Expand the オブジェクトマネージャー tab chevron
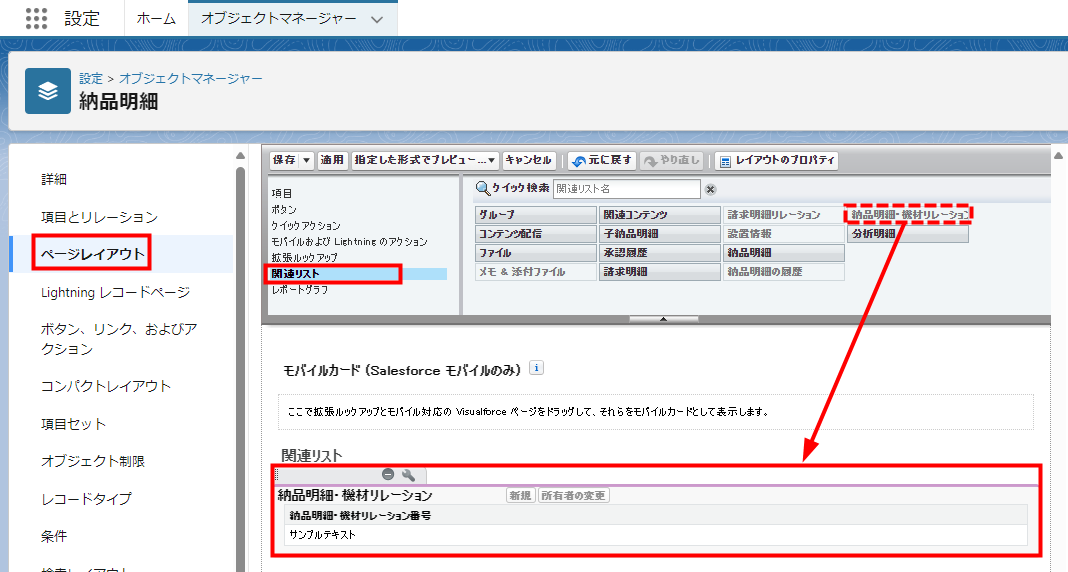 [376, 19]
